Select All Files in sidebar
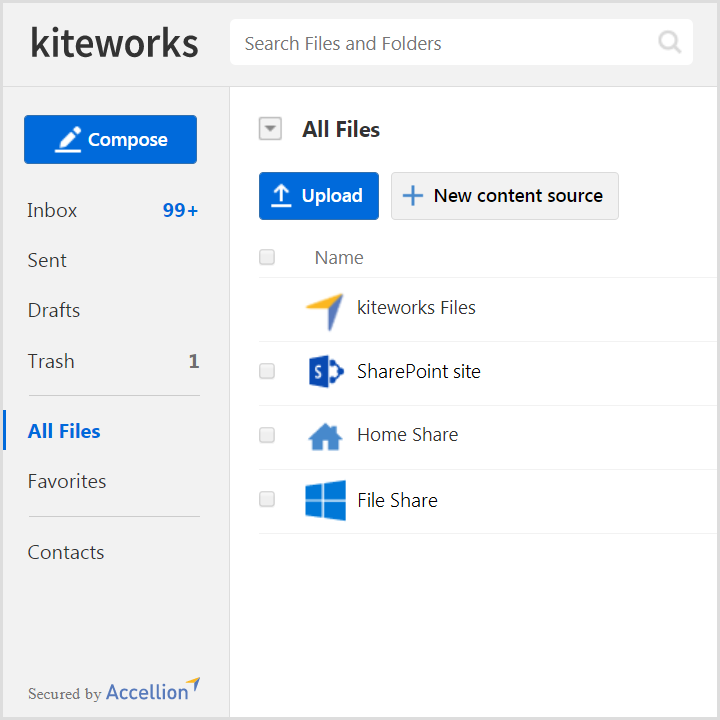The height and width of the screenshot is (720, 720). 64,431
